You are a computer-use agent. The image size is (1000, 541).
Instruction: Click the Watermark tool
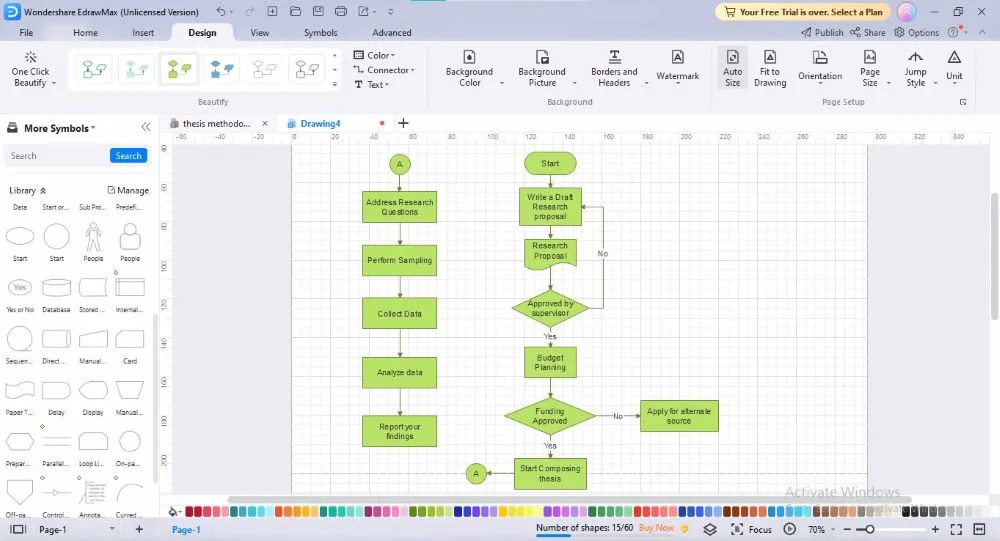coord(677,68)
